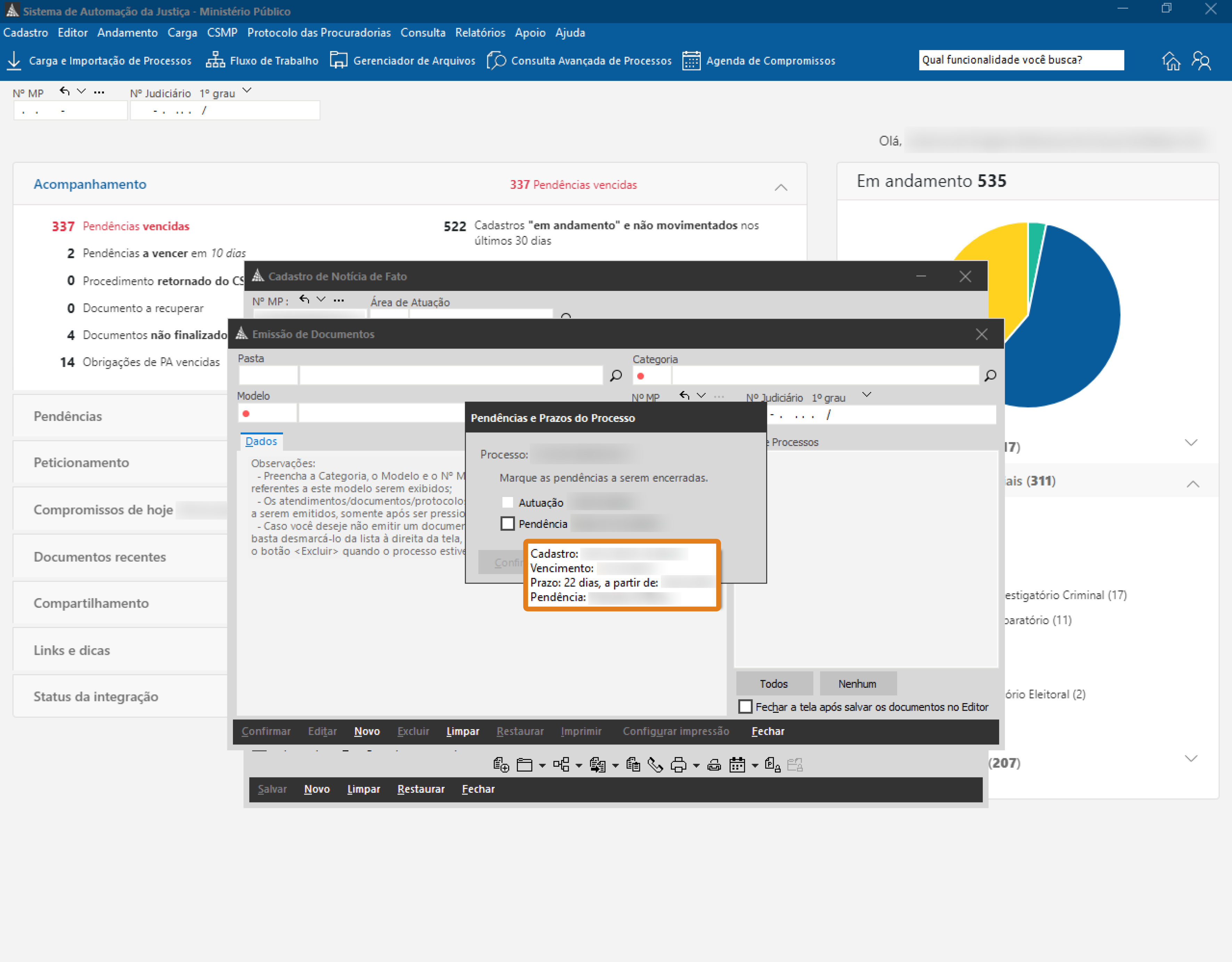
Task: Click the Todos button
Action: click(x=773, y=683)
